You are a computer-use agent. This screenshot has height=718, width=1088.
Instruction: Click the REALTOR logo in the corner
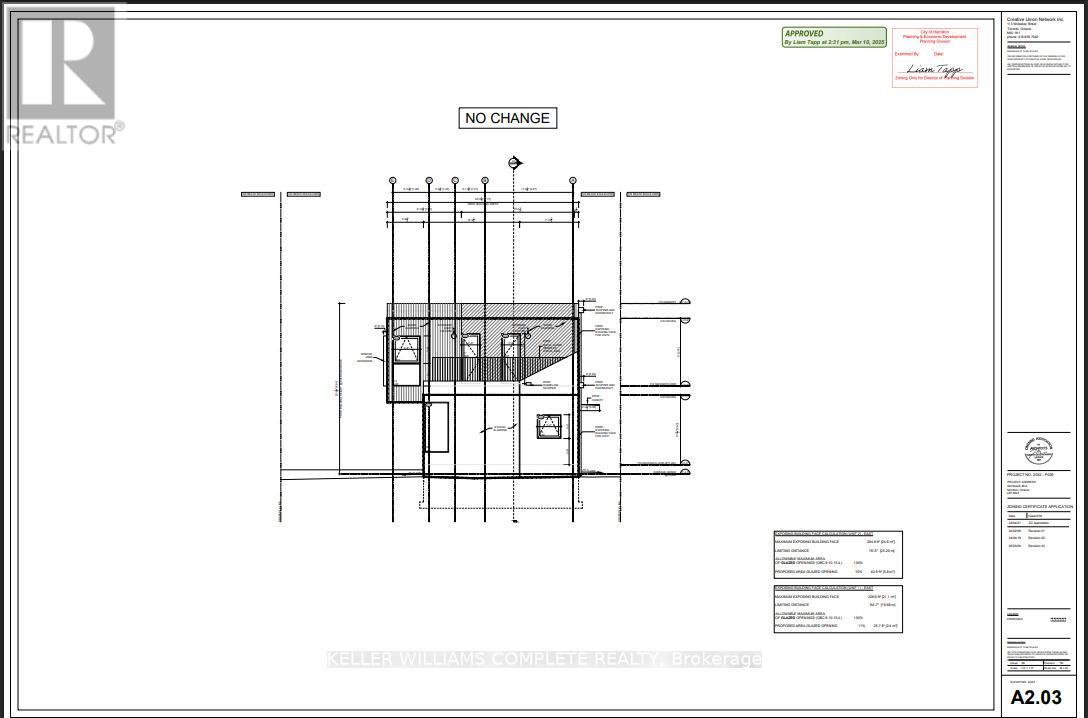60,75
